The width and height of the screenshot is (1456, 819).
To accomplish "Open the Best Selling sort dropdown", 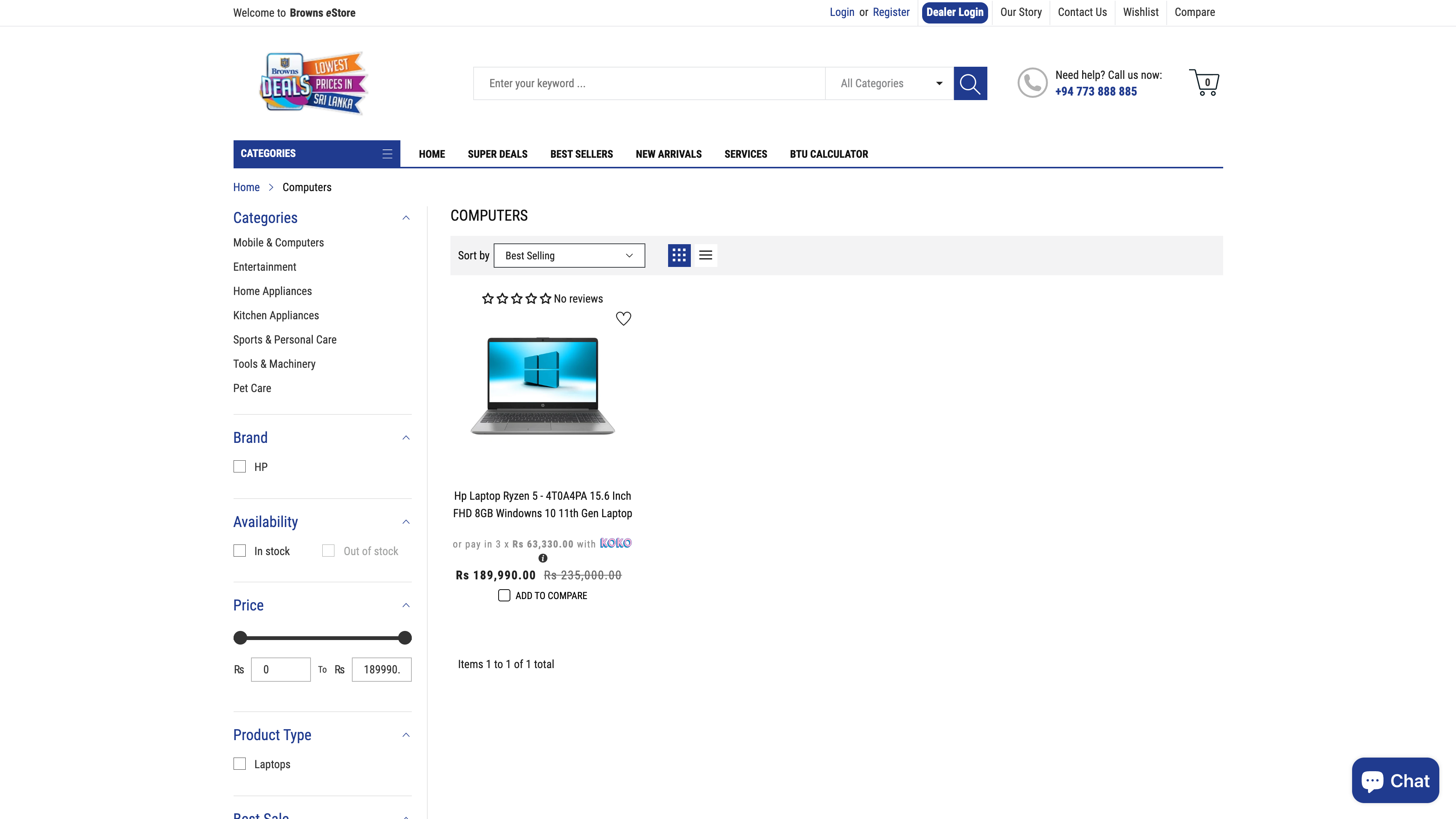I will click(569, 255).
